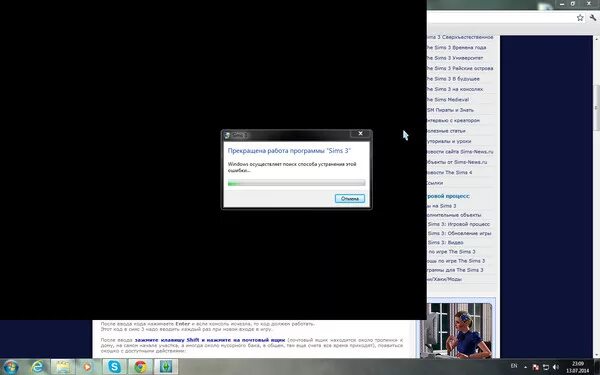Open the network tray icon
This screenshot has width=600, height=375.
[546, 367]
